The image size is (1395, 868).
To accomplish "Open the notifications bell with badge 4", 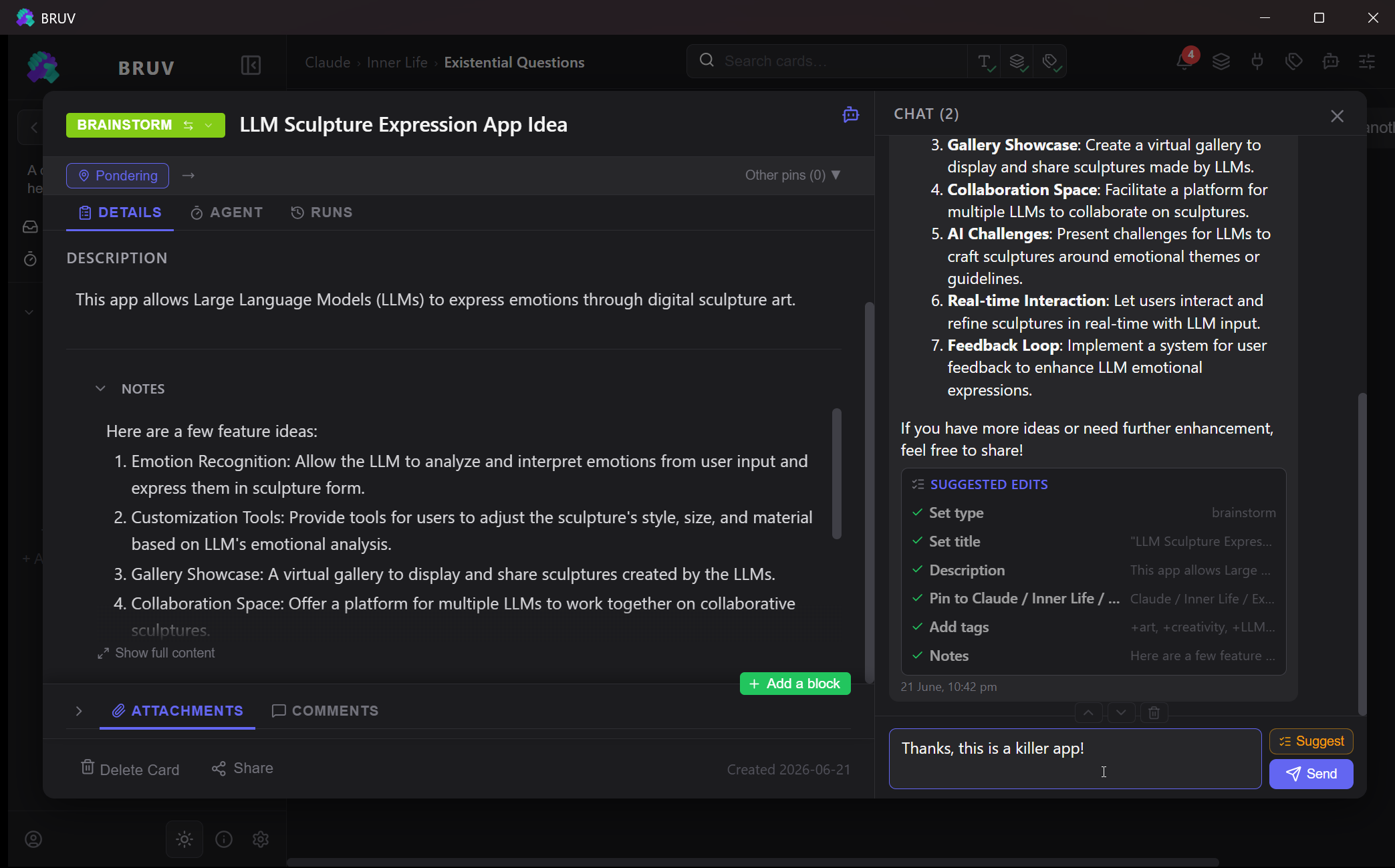I will (x=1184, y=61).
